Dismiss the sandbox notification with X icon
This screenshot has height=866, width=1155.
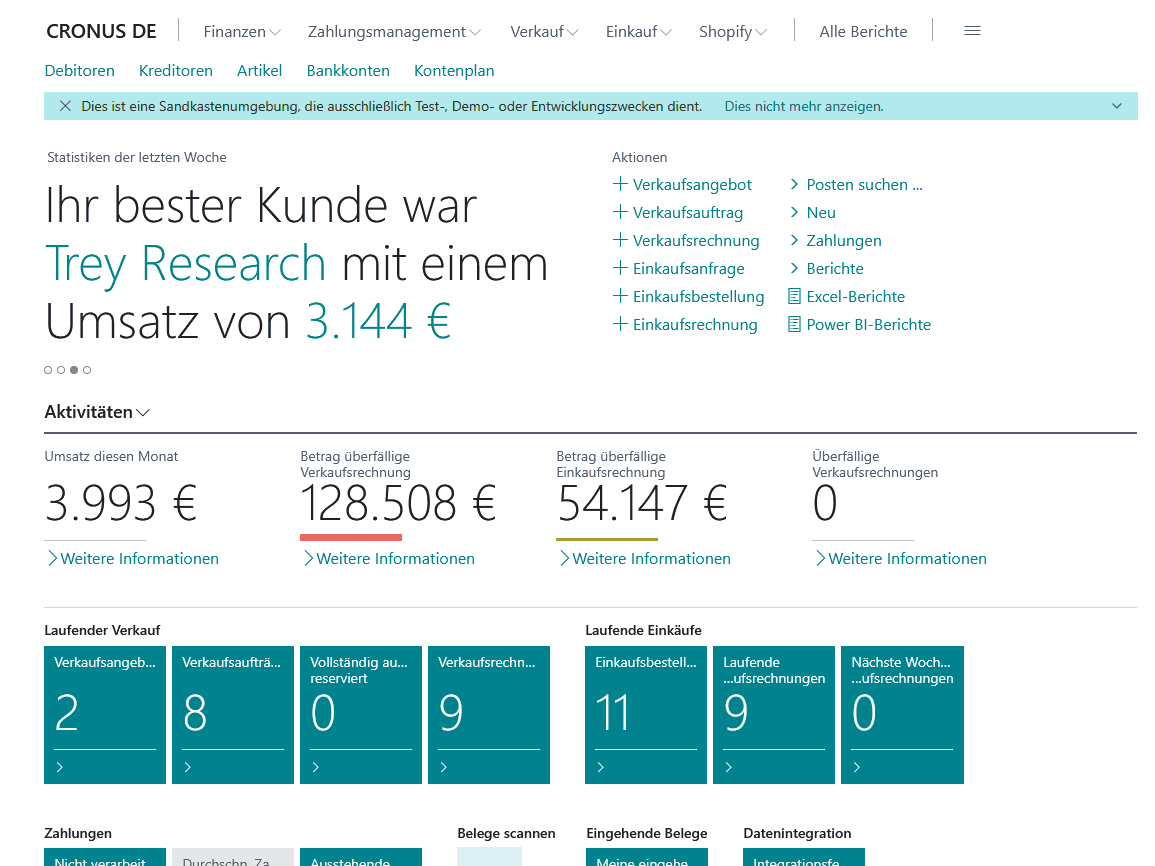[x=65, y=106]
